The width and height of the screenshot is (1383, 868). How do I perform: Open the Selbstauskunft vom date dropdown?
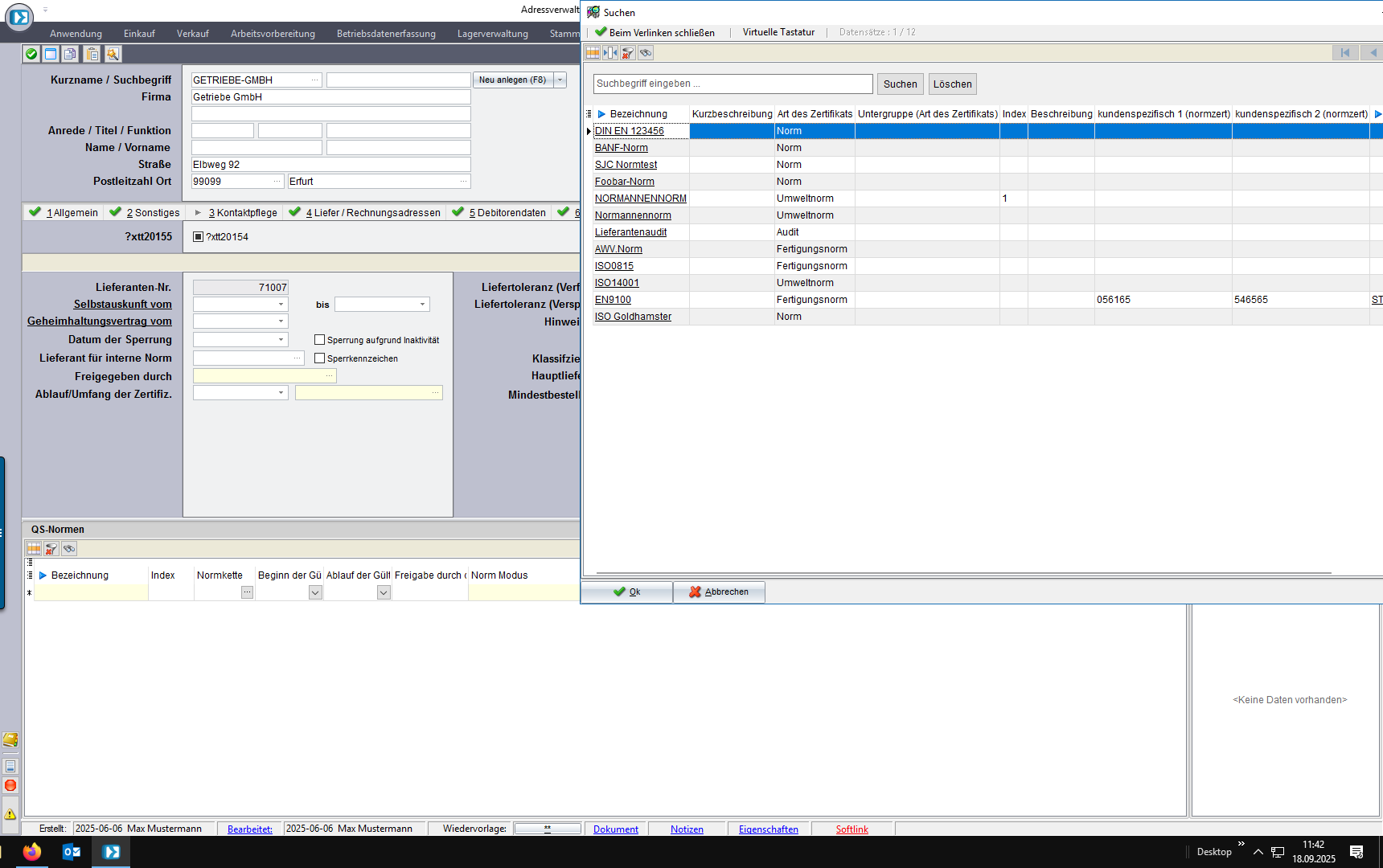point(281,305)
